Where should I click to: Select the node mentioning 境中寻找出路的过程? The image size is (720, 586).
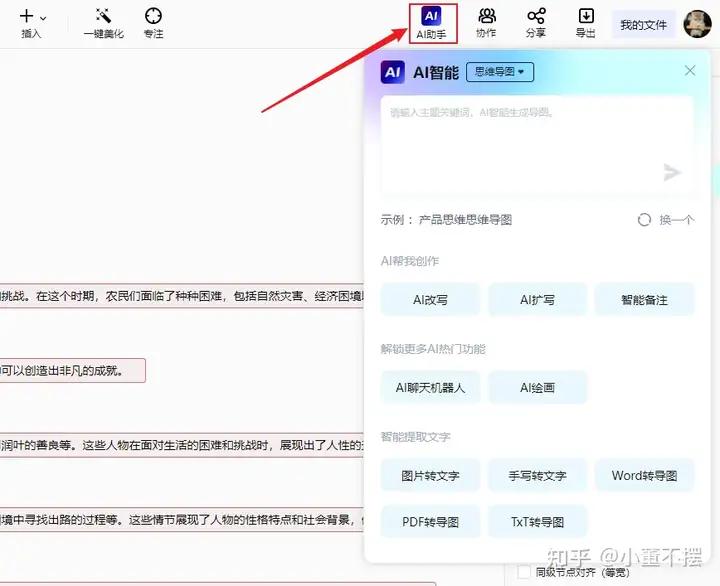coord(182,520)
